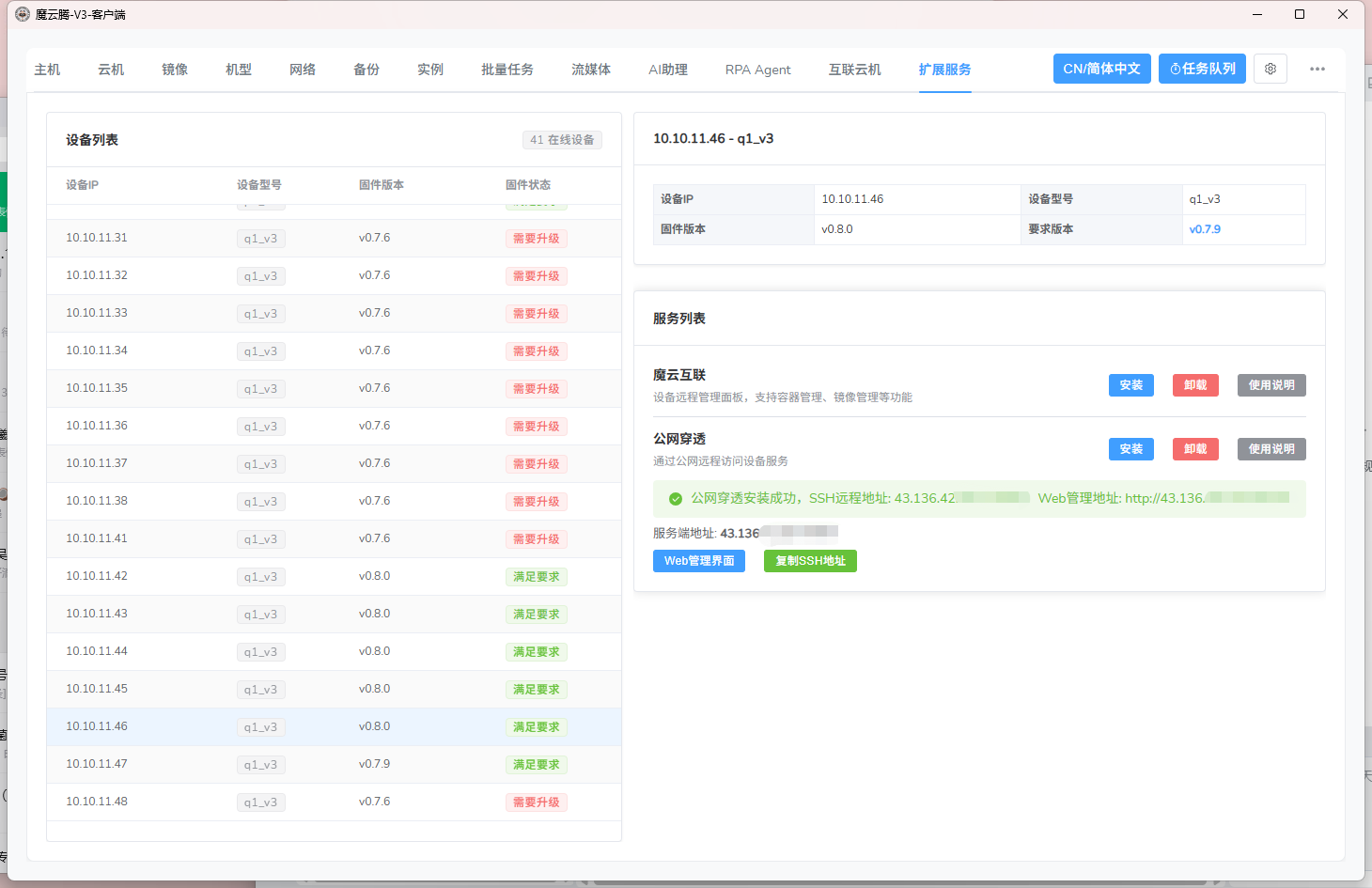Select device row 10.10.11.33
The height and width of the screenshot is (888, 1372).
[334, 314]
